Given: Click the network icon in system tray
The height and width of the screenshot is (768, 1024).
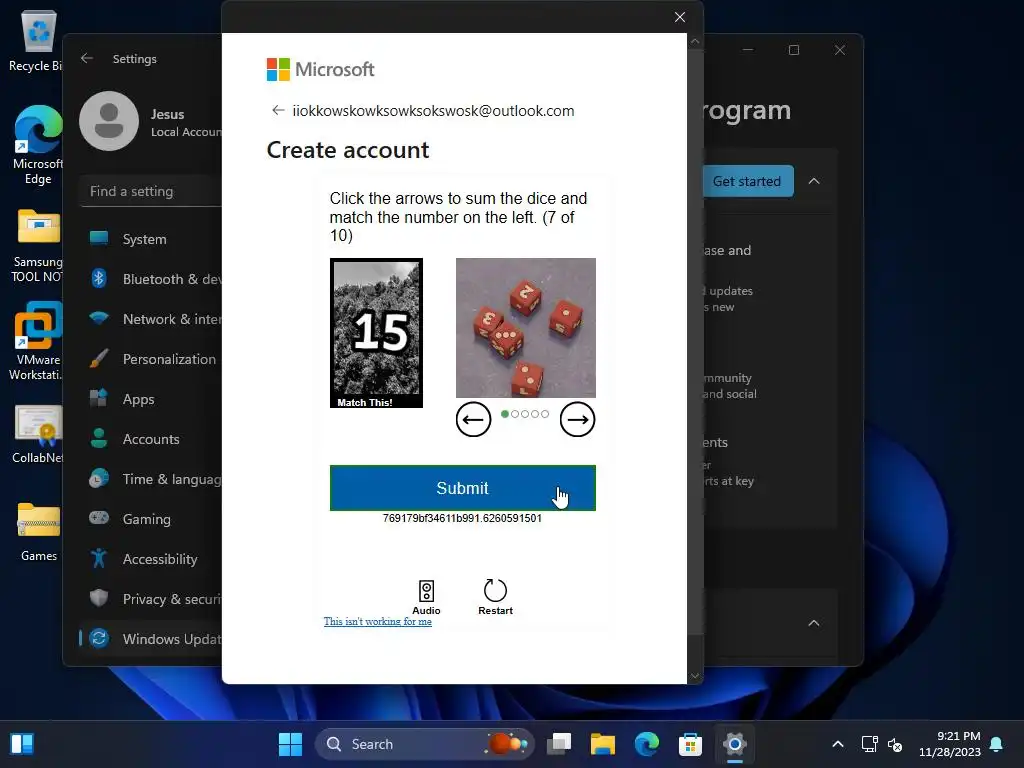Looking at the screenshot, I should (x=869, y=744).
